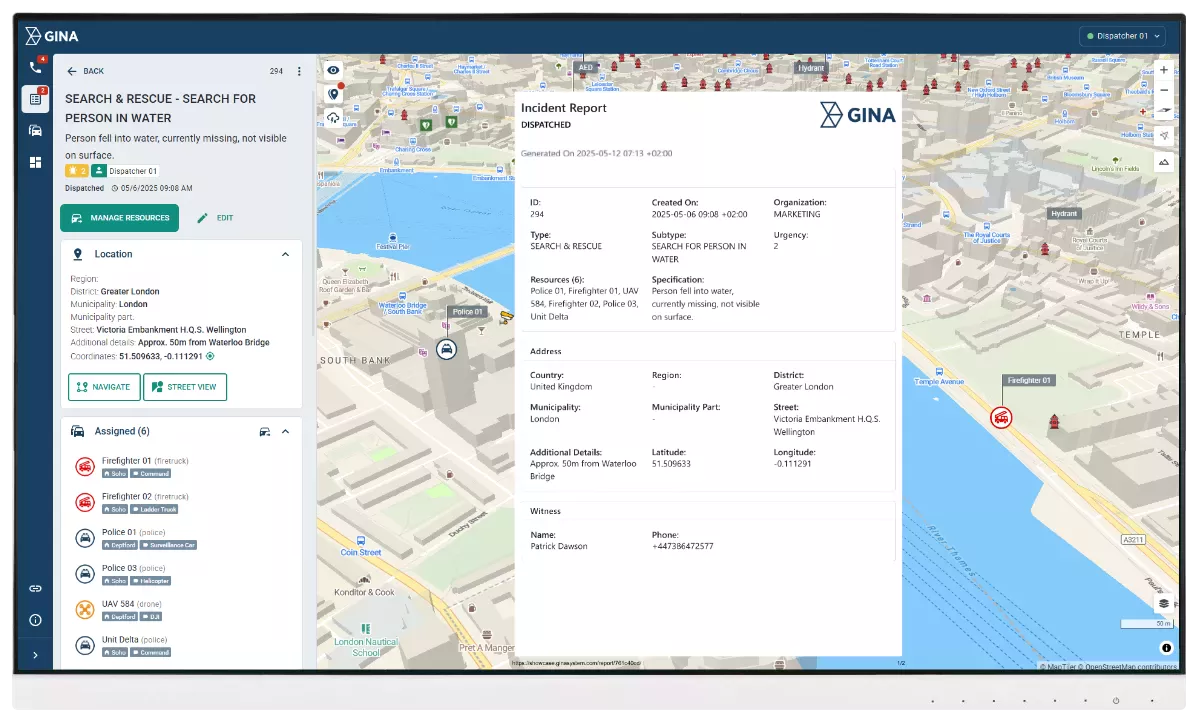
Task: Click the link icon in the sidebar
Action: point(36,588)
